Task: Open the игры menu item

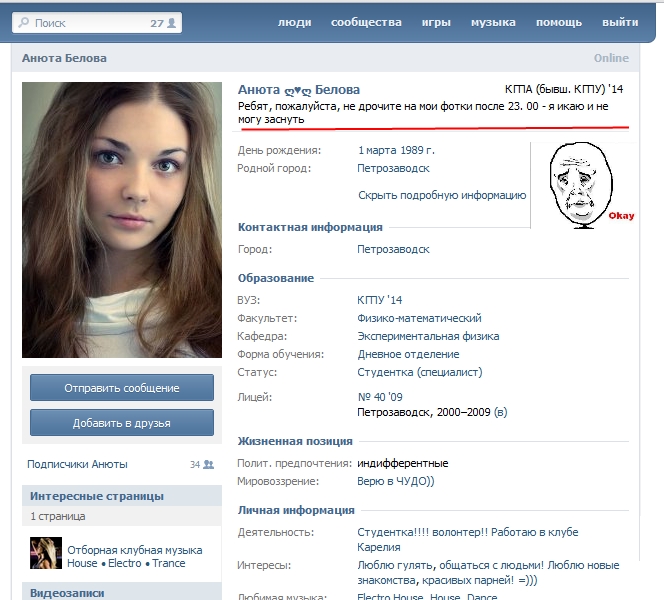Action: tap(436, 22)
